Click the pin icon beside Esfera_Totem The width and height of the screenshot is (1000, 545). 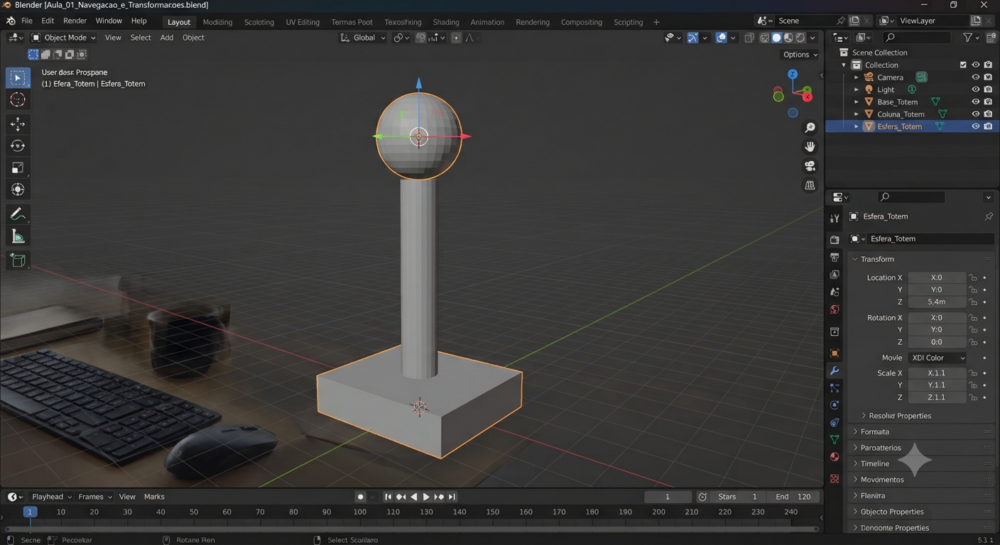point(989,217)
